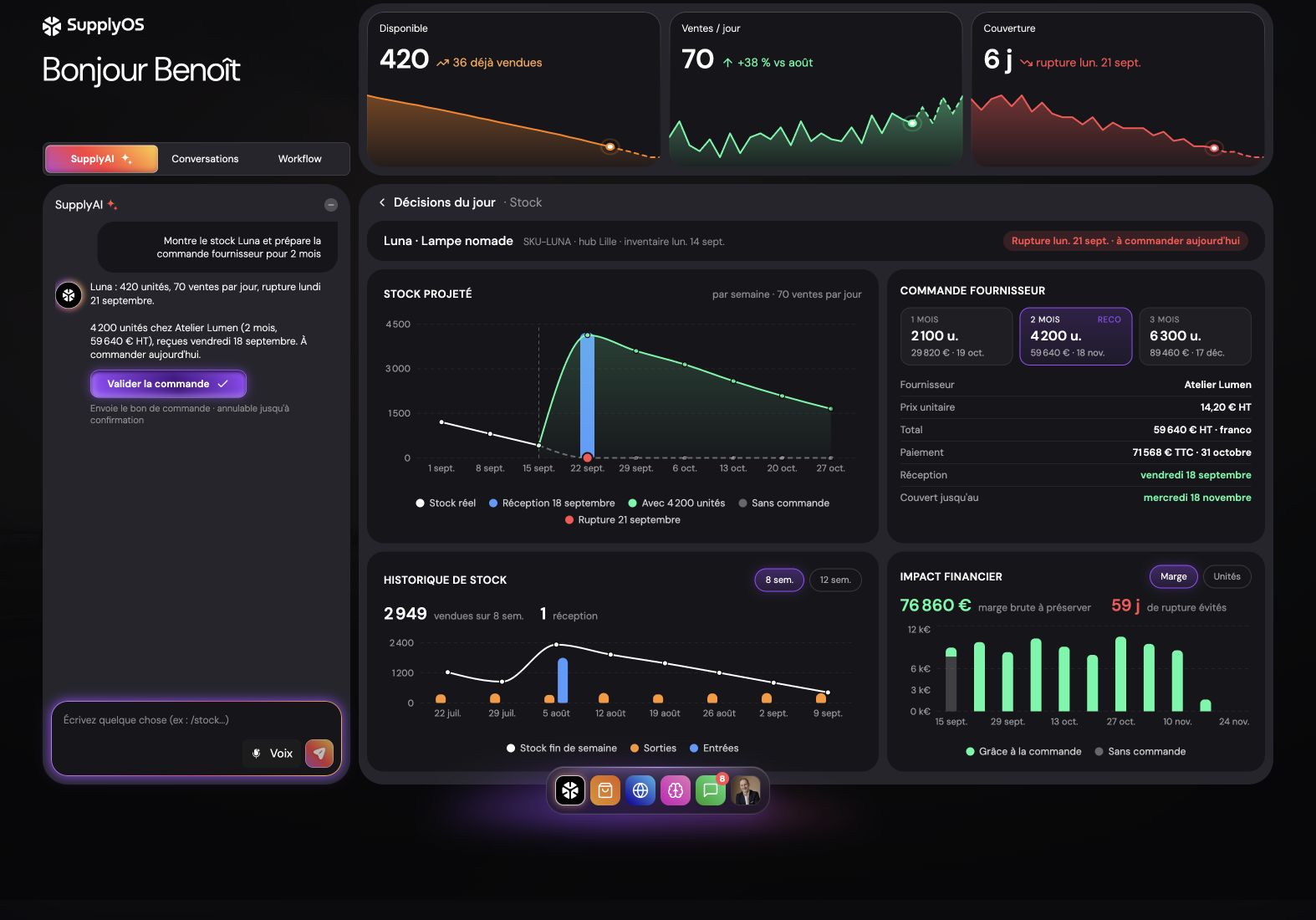The image size is (1316, 920).
Task: Show Marge in Impact financier
Action: (1174, 576)
